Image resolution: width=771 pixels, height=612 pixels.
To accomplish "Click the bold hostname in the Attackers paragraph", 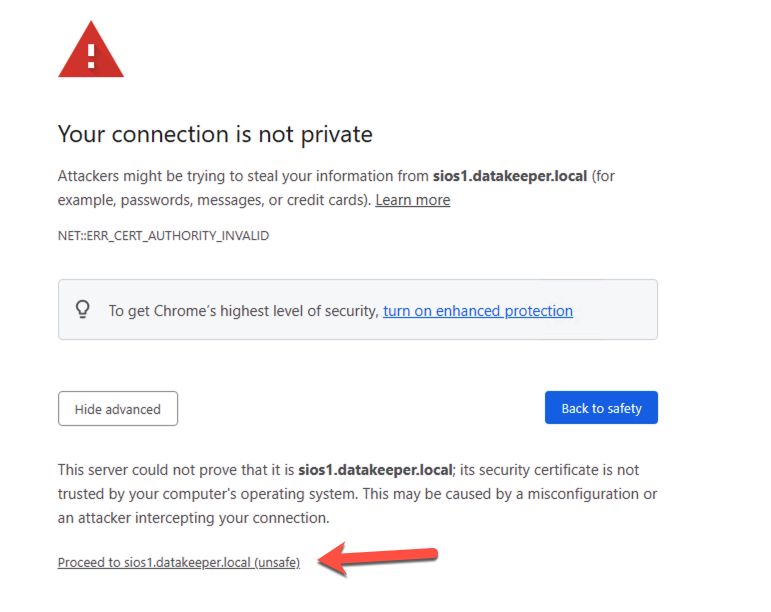I will tap(510, 176).
